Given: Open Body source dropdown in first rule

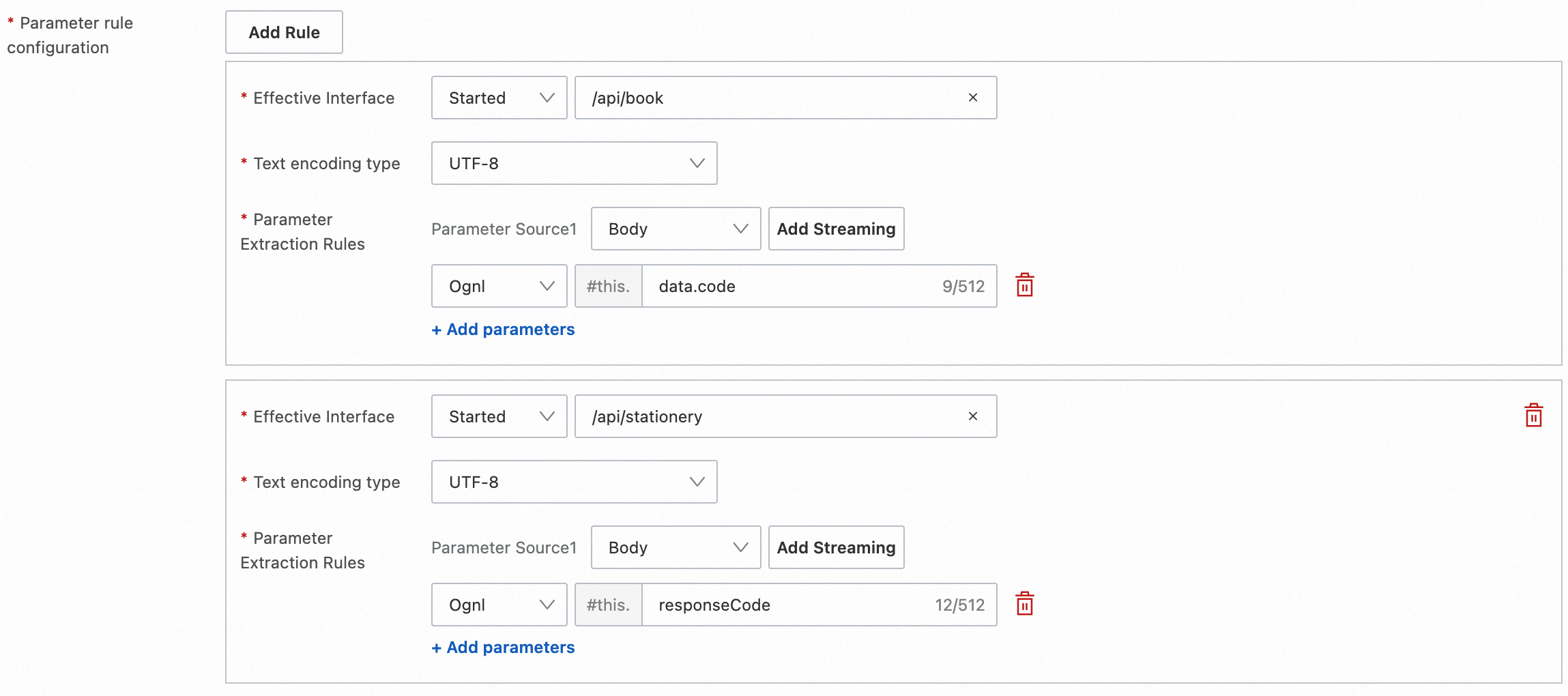Looking at the screenshot, I should tap(676, 229).
